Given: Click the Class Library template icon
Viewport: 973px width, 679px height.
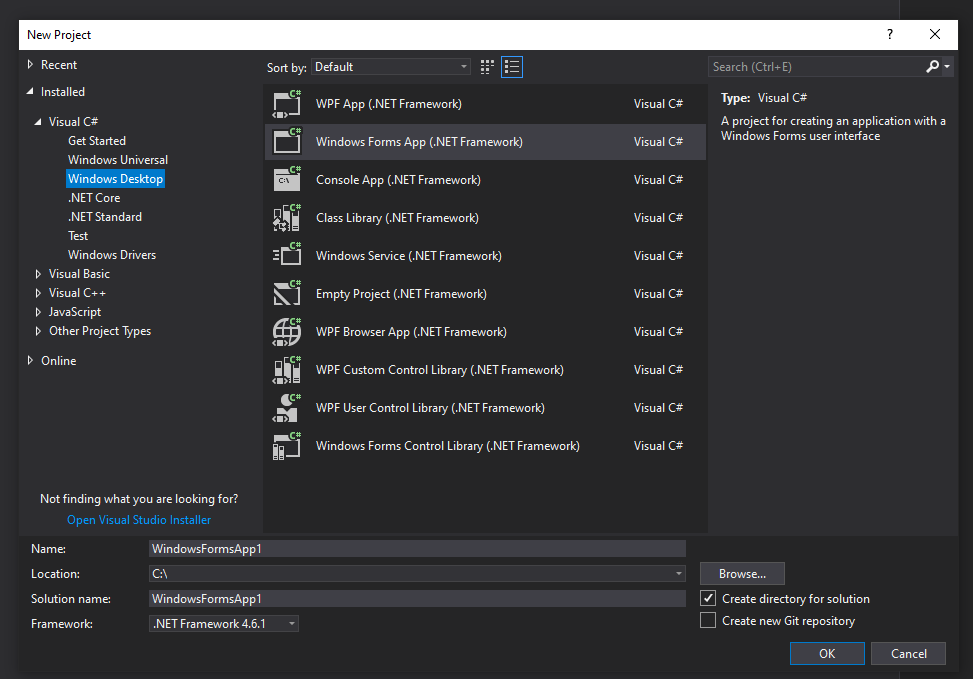Looking at the screenshot, I should coord(287,218).
